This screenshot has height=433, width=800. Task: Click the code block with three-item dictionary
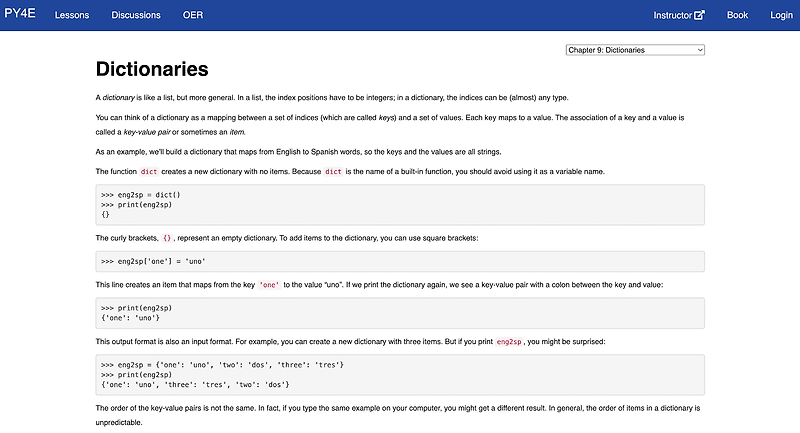tap(400, 374)
